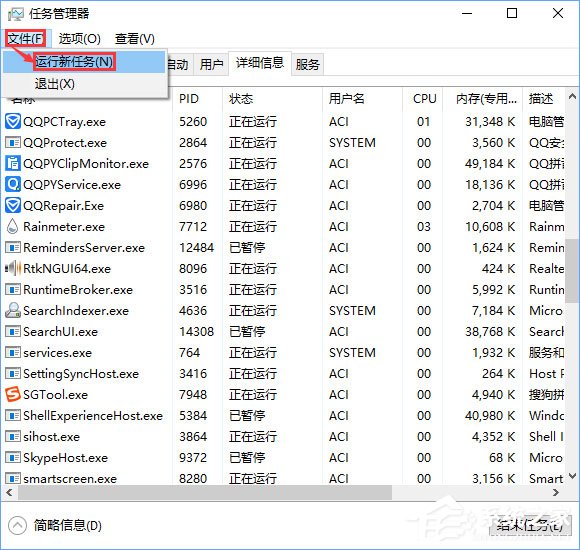Select the smartscreen.exe process name
Image resolution: width=580 pixels, height=550 pixels.
point(70,479)
